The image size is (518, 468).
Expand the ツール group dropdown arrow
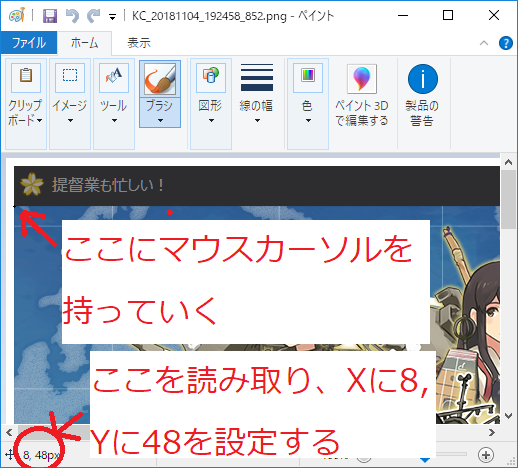114,120
